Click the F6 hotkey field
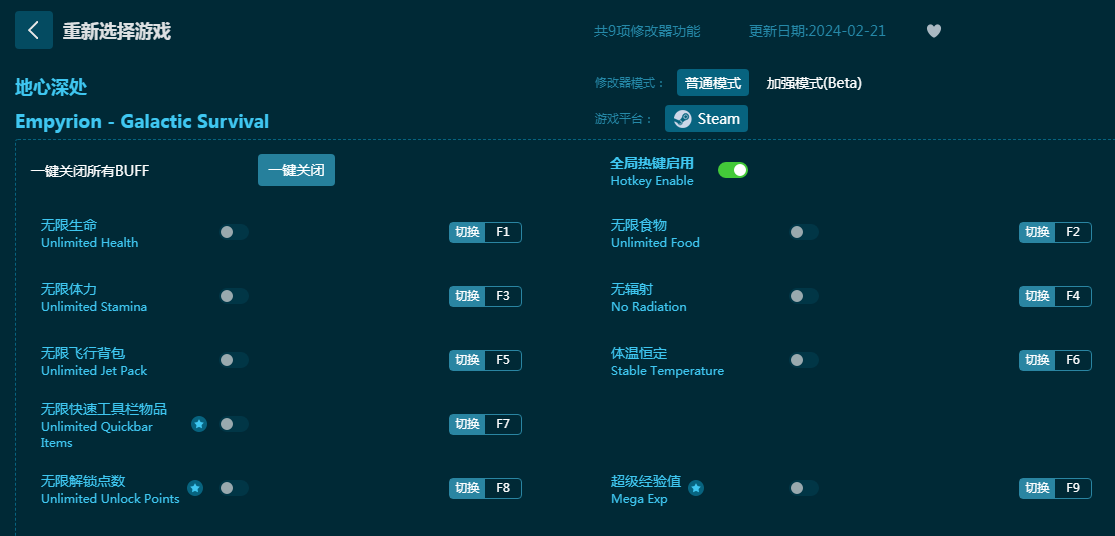Screen dimensions: 1115x536 [1073, 360]
